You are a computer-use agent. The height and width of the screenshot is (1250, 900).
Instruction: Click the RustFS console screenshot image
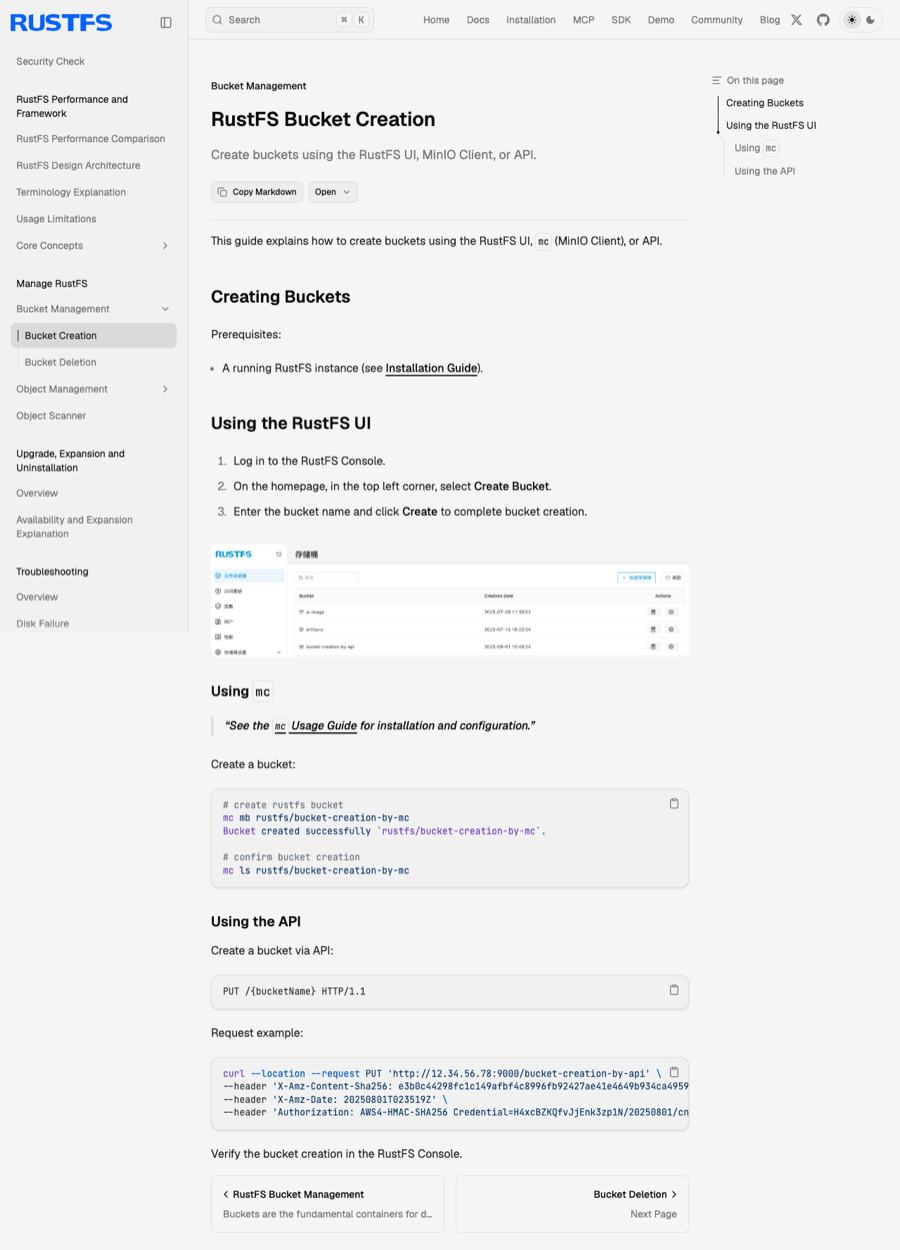[x=449, y=600]
